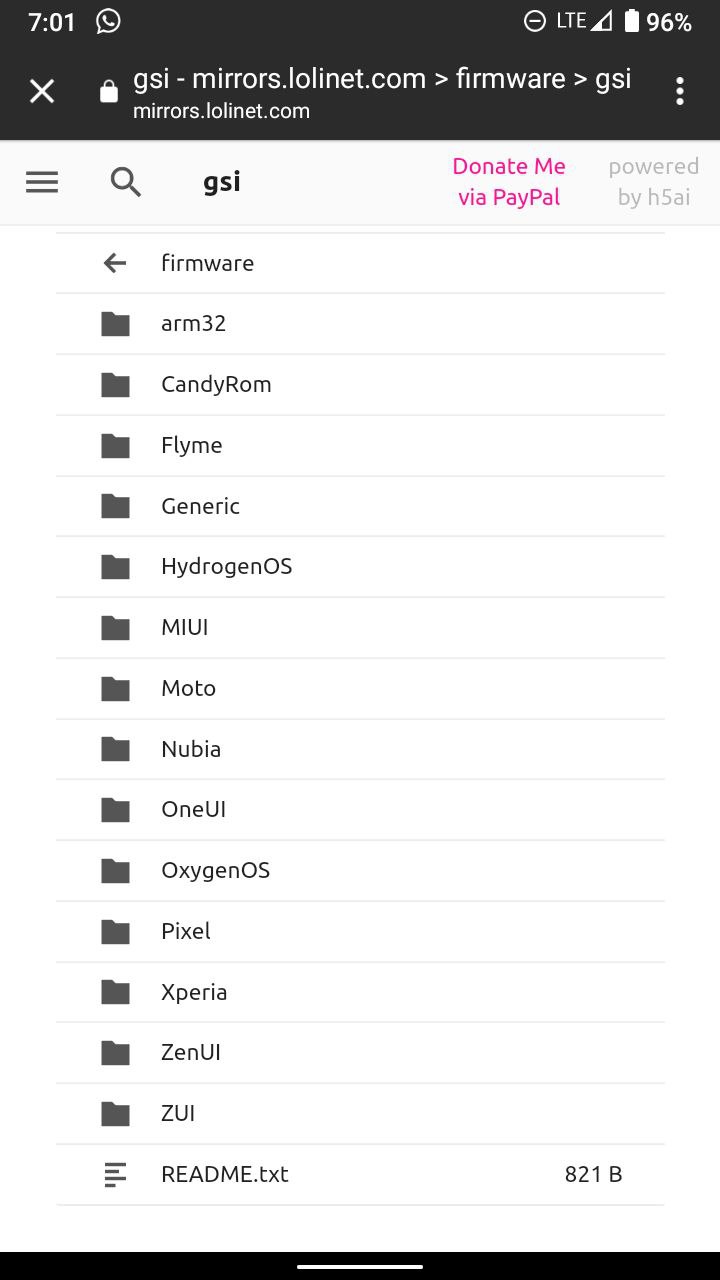This screenshot has height=1280, width=720.
Task: Open the HydrogenOS folder
Action: point(360,567)
